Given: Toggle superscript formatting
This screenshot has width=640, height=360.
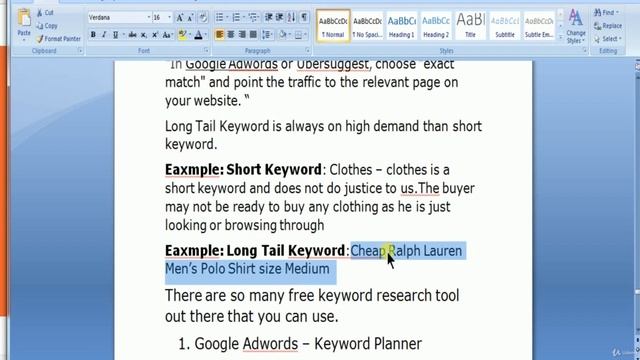Looking at the screenshot, I should [x=155, y=35].
